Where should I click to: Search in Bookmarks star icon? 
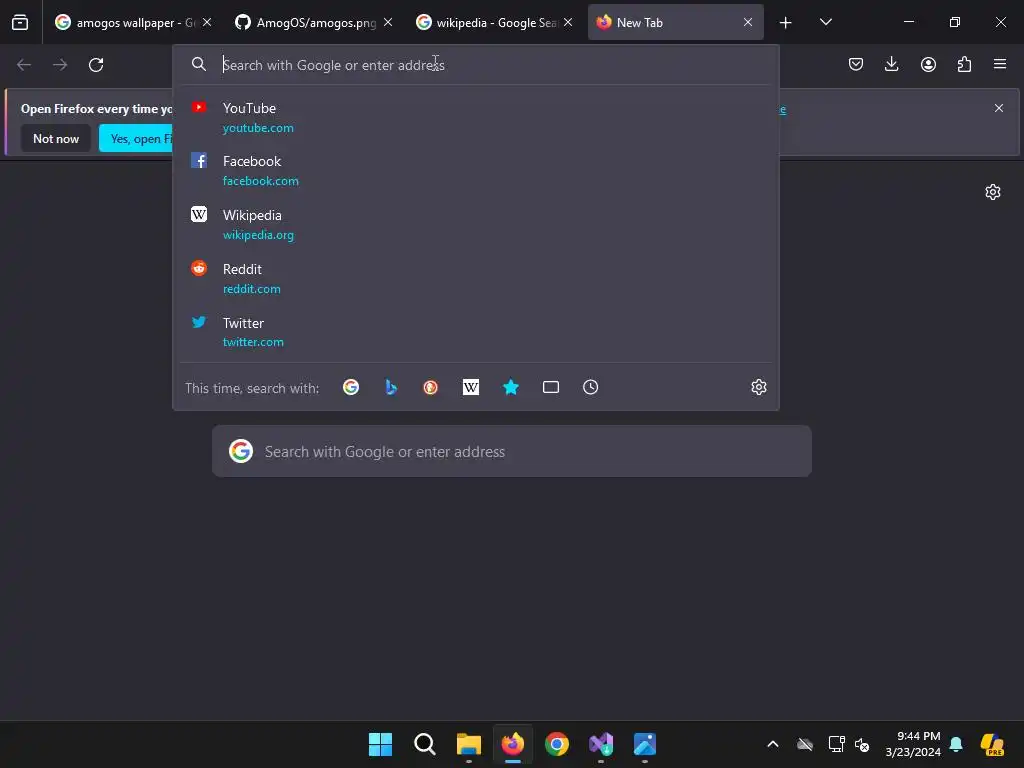click(x=511, y=387)
